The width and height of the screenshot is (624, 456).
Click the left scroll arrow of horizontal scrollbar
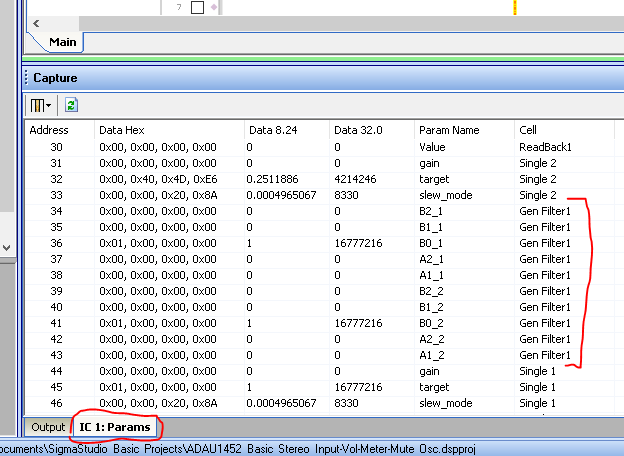[x=36, y=23]
